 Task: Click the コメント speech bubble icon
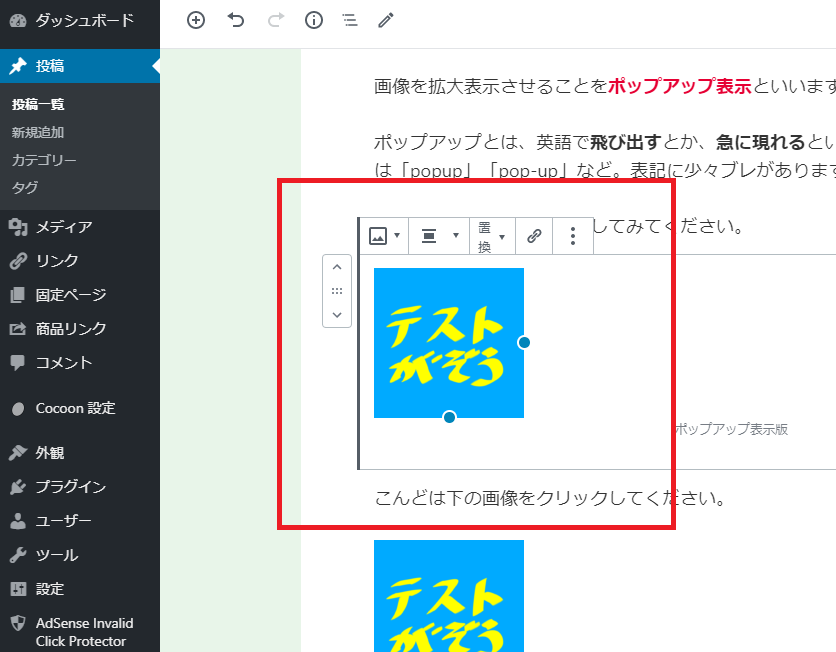pyautogui.click(x=18, y=363)
